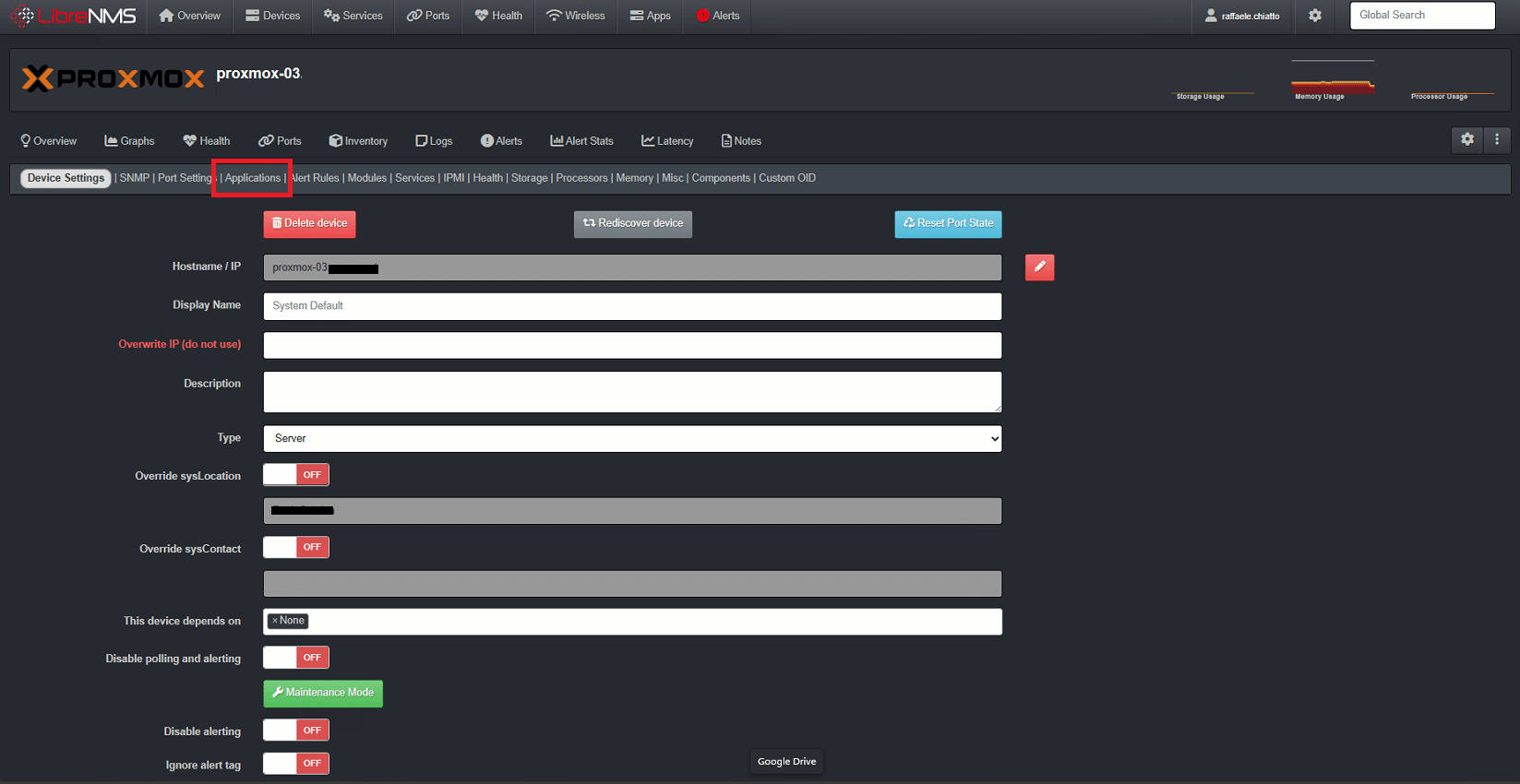Click the Google Drive tooltip label
The width and height of the screenshot is (1520, 784).
[786, 762]
